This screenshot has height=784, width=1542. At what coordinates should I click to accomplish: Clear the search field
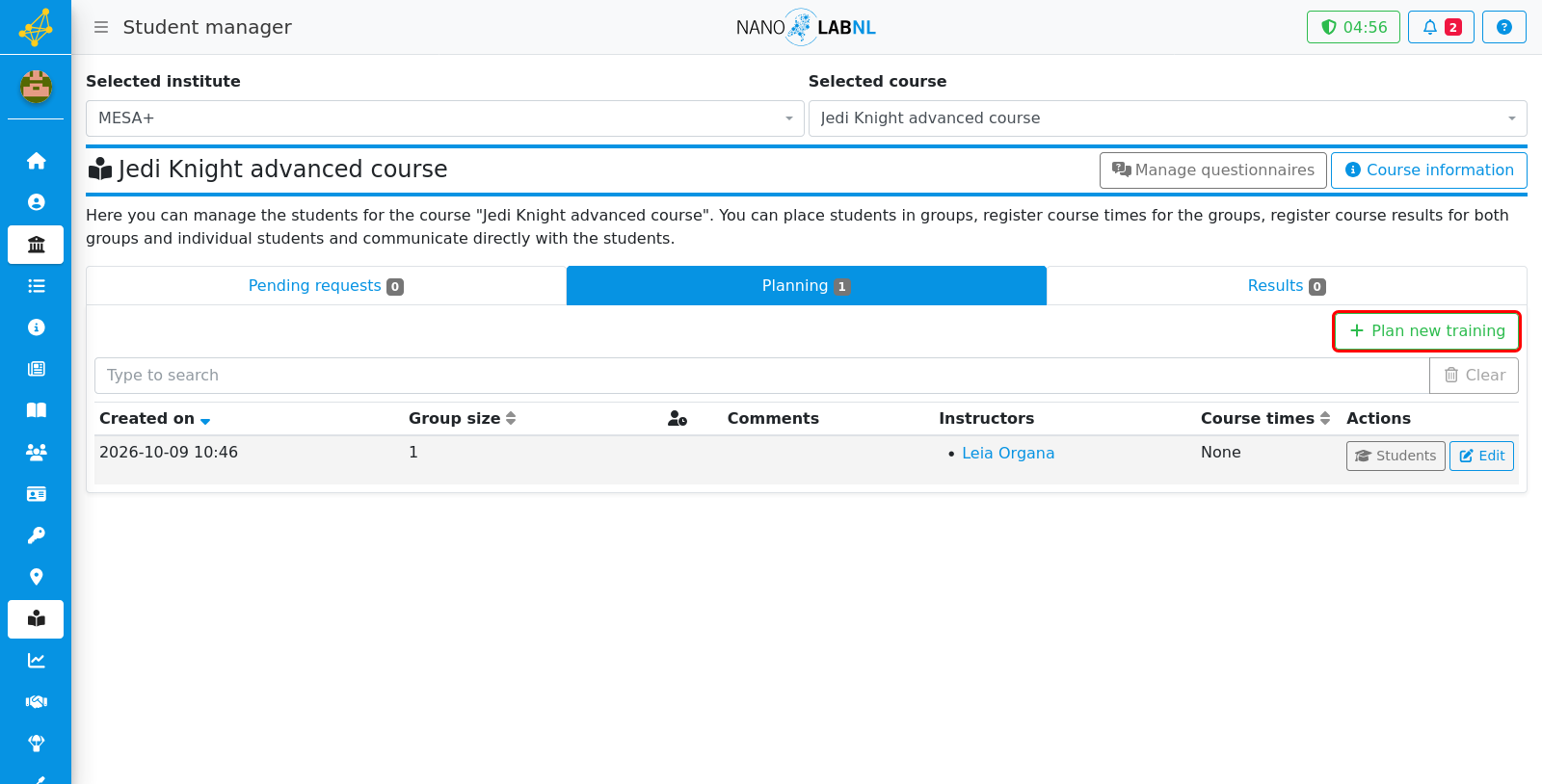[x=1474, y=376]
